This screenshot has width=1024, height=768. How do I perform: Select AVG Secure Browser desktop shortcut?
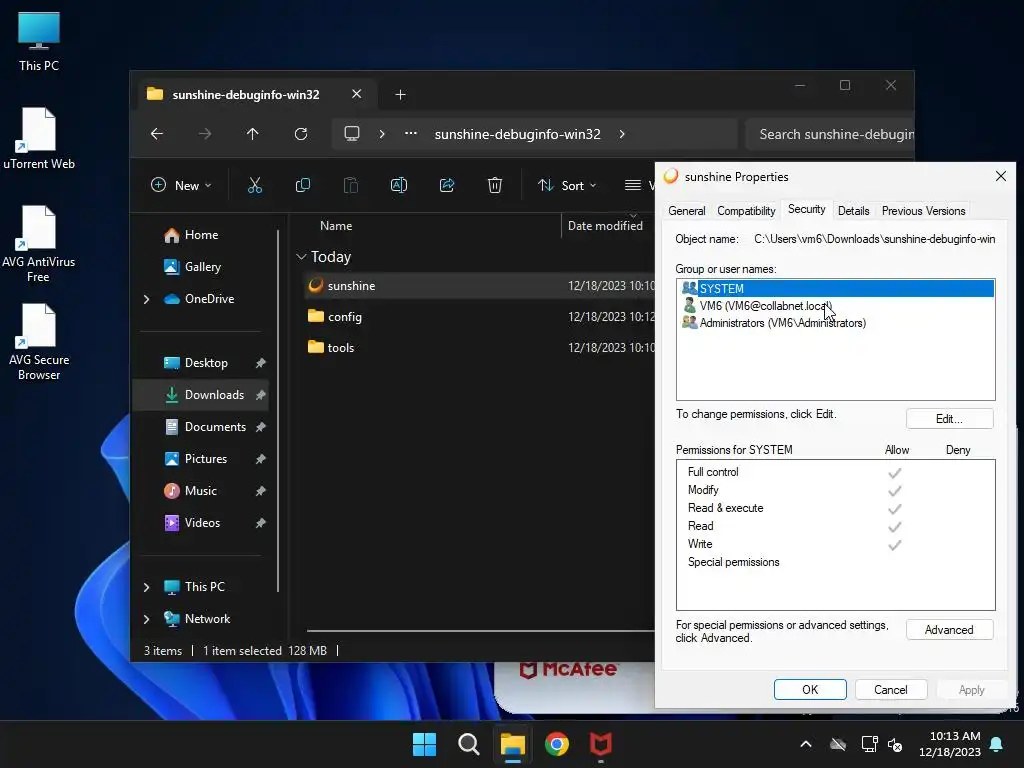[39, 342]
